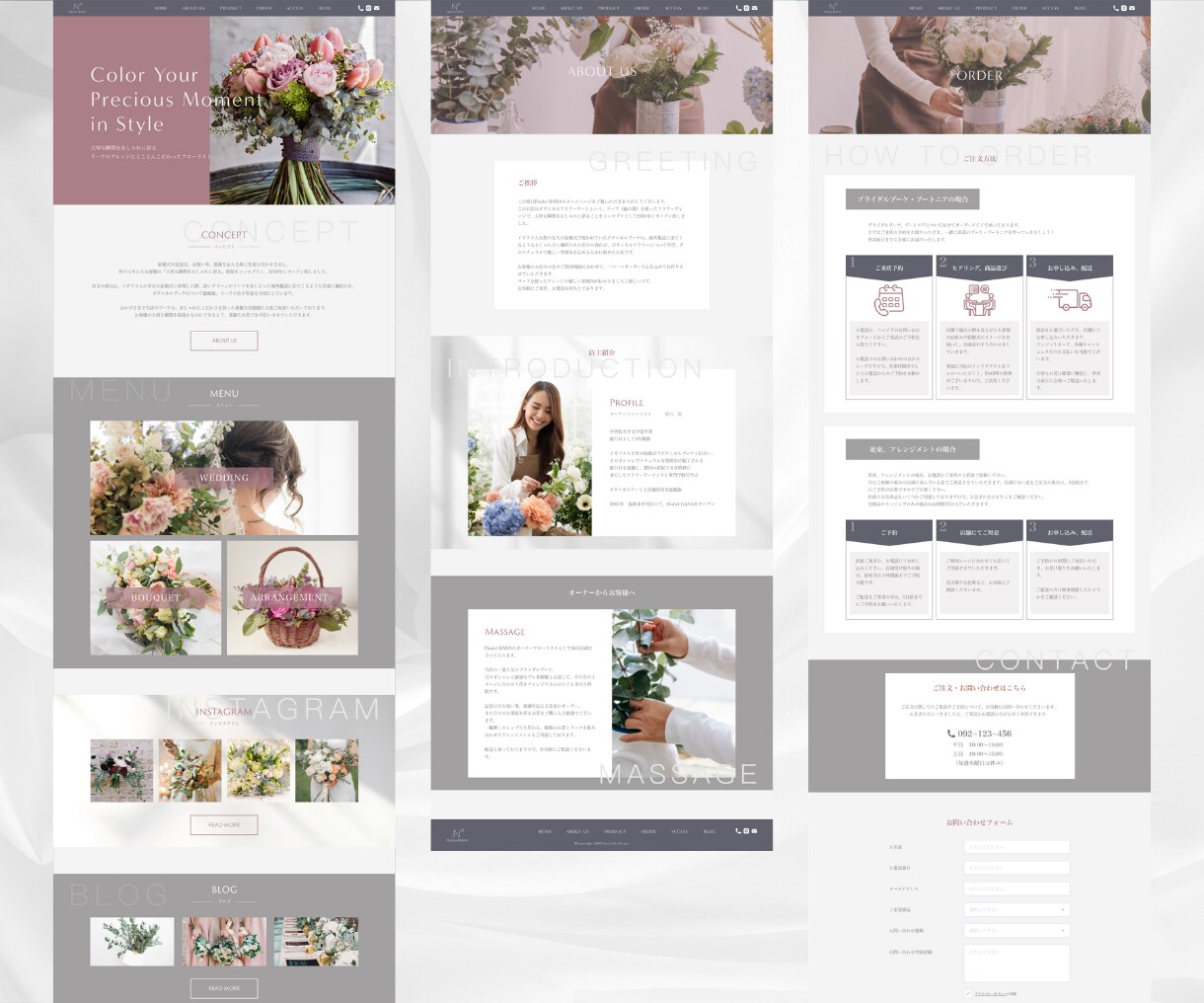Click the mail icon in the About Us page header

click(x=754, y=8)
